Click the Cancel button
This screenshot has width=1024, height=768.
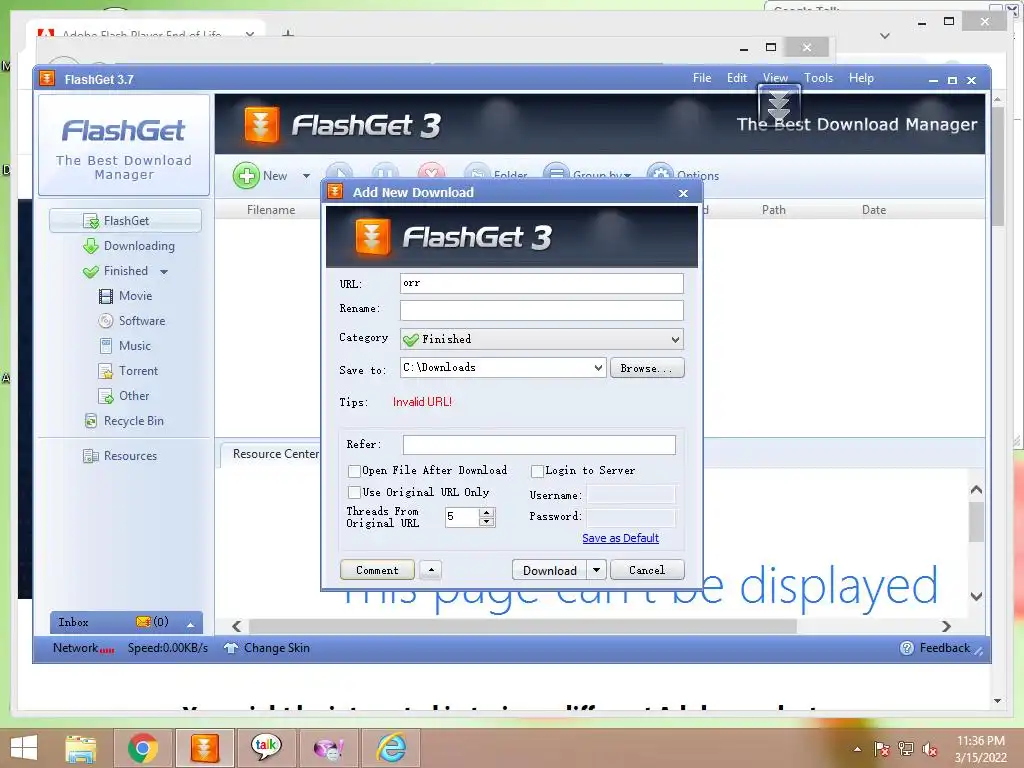click(647, 570)
